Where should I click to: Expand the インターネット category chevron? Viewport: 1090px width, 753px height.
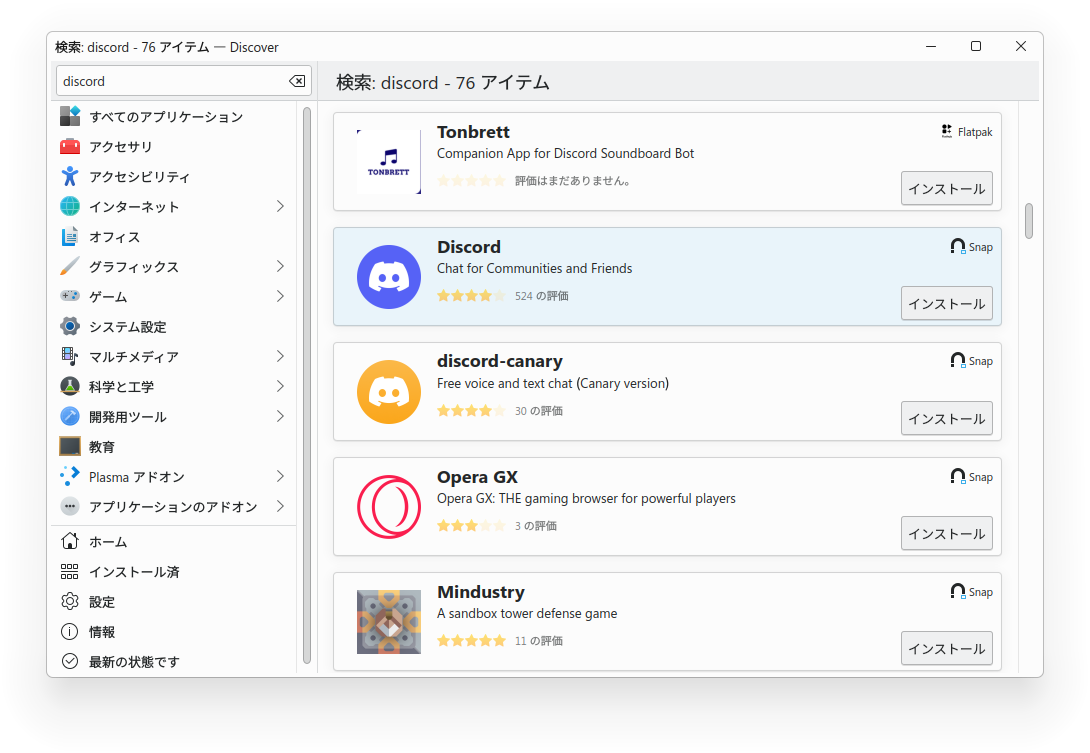(280, 207)
